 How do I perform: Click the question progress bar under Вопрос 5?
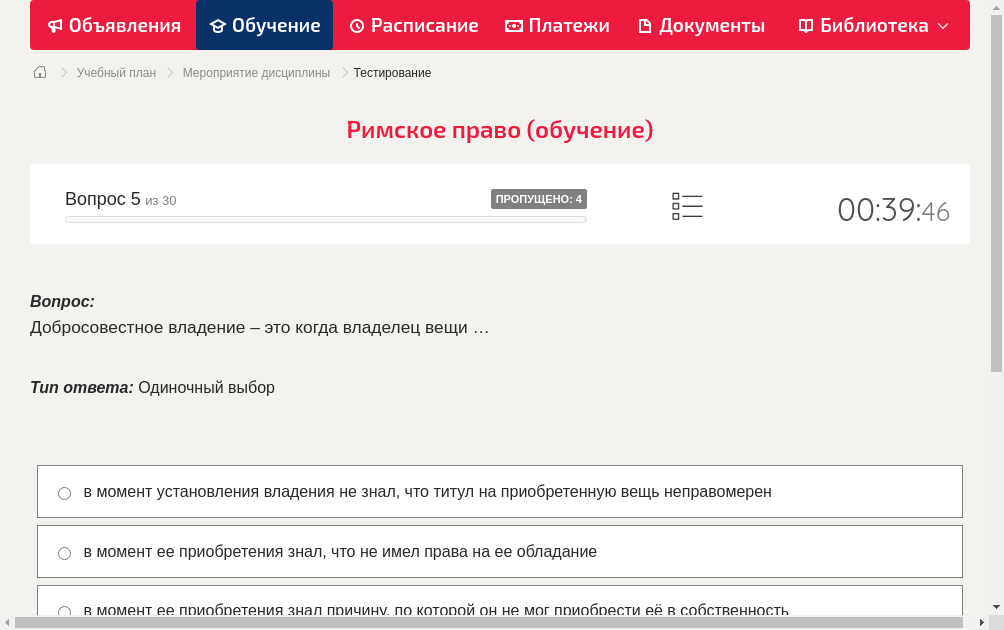point(325,219)
